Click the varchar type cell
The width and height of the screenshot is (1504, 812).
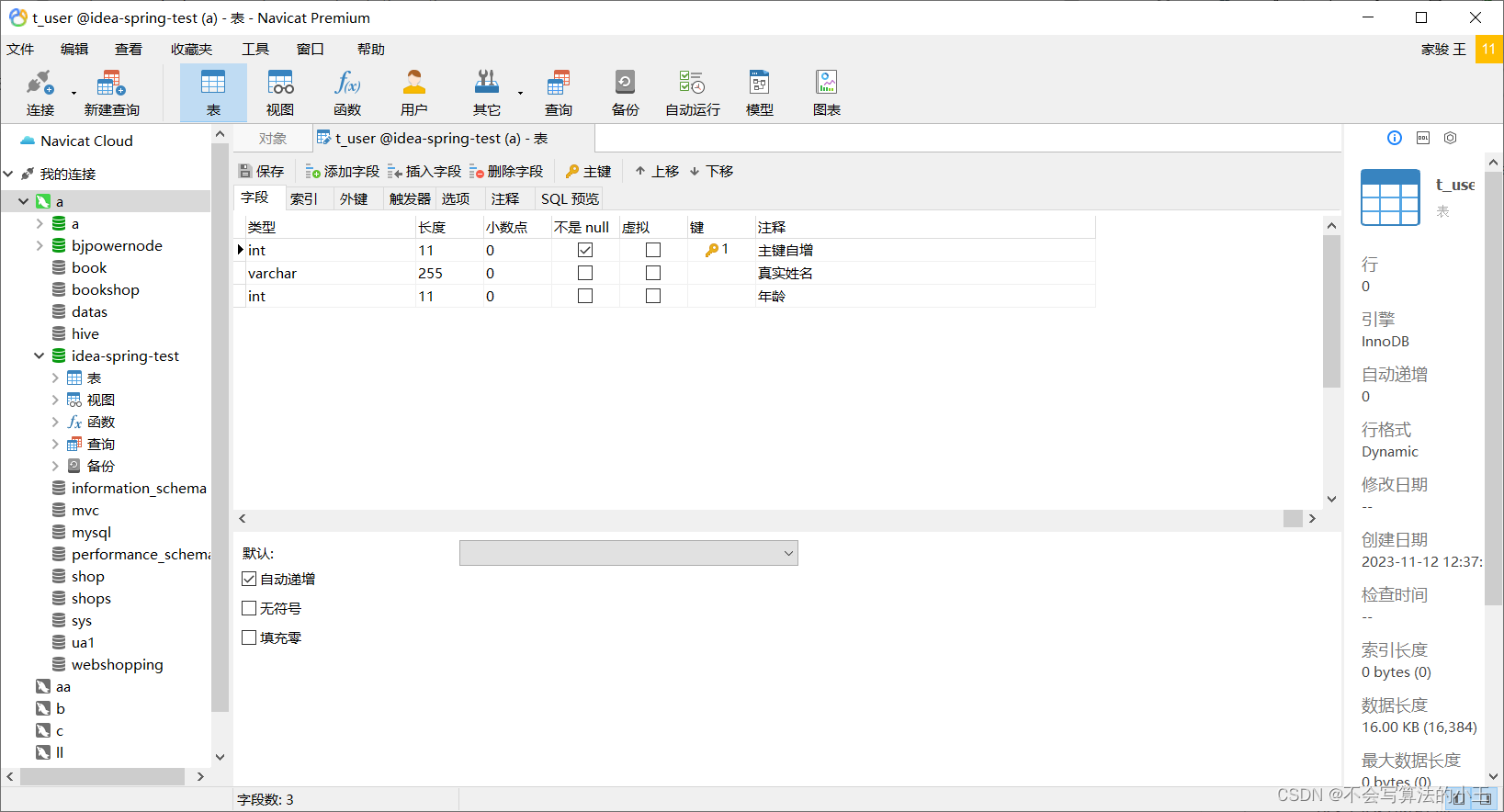[331, 273]
